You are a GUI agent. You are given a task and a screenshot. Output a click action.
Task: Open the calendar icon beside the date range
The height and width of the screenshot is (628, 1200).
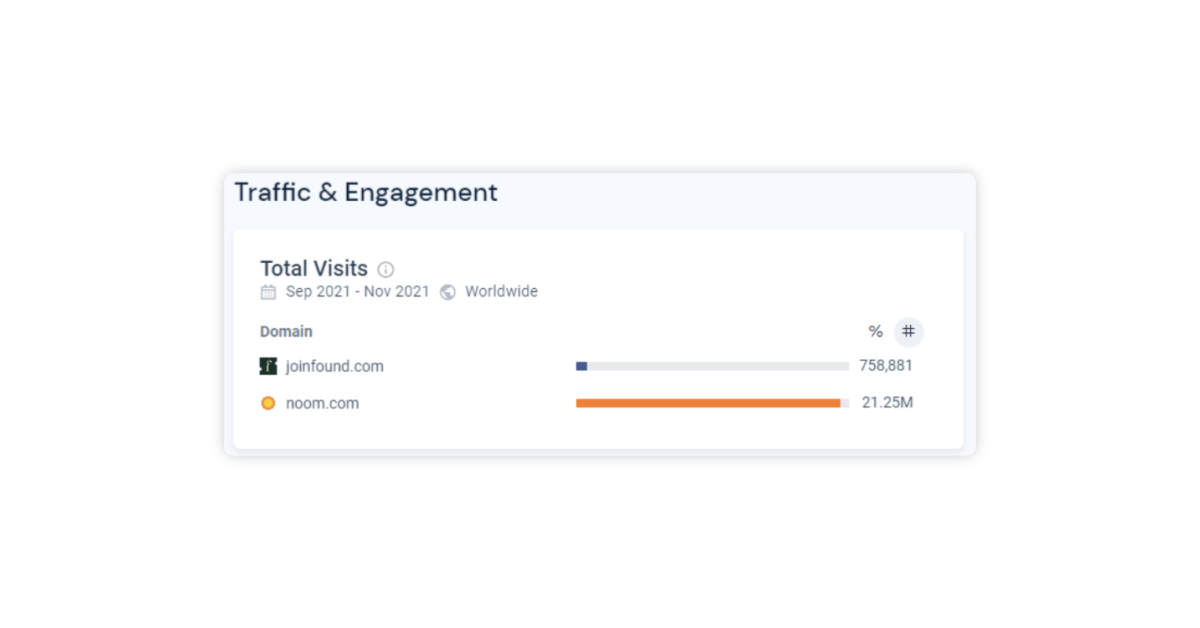click(x=267, y=291)
